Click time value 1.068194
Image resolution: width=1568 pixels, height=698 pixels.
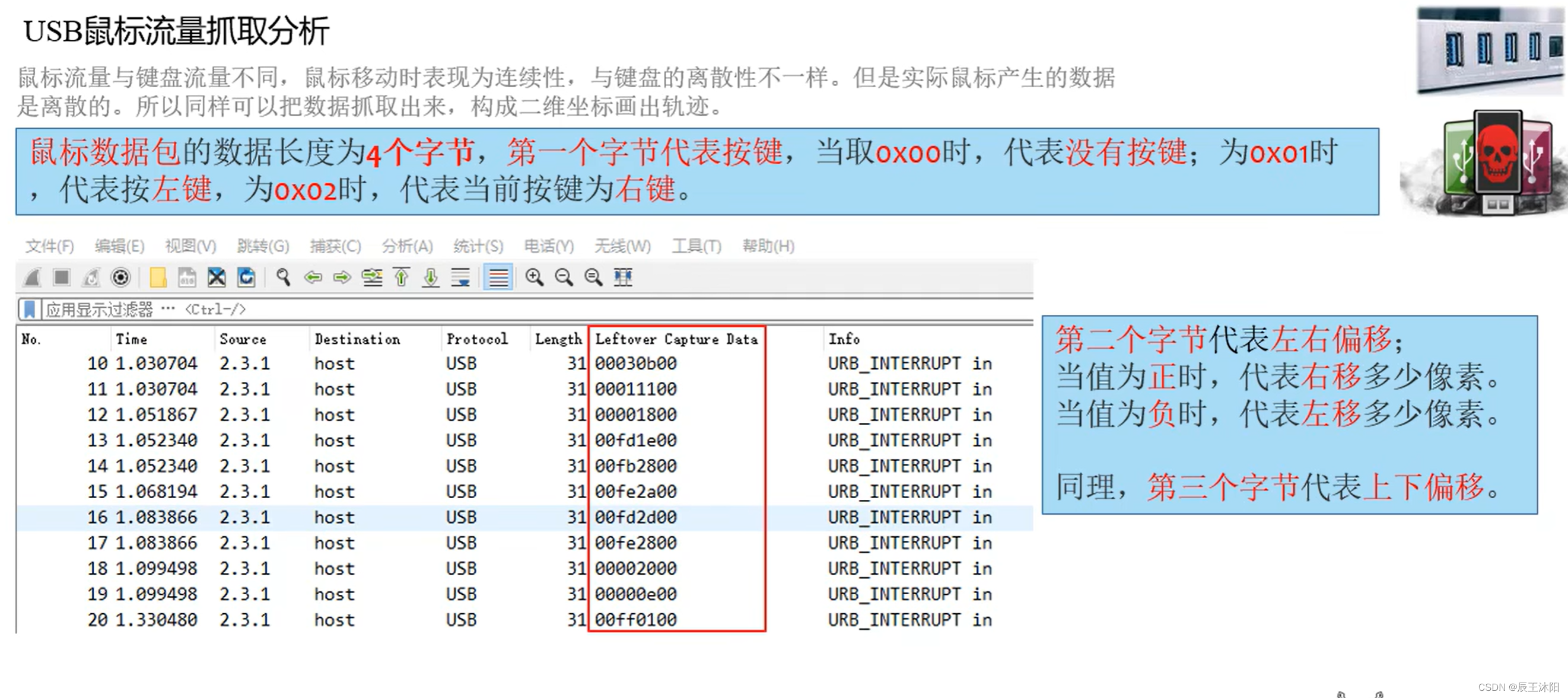[157, 492]
